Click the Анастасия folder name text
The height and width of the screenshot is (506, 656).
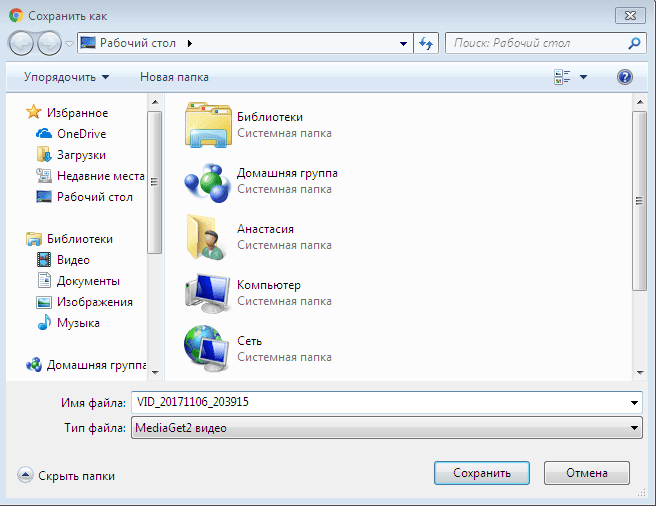tap(265, 229)
